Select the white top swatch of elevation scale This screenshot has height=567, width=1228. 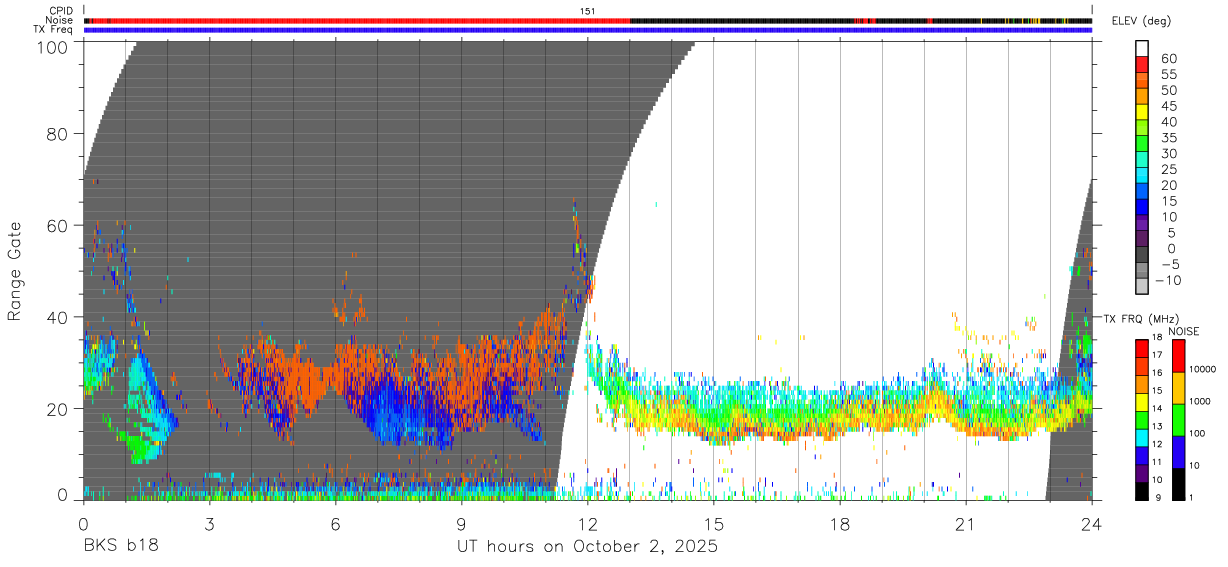[1142, 48]
